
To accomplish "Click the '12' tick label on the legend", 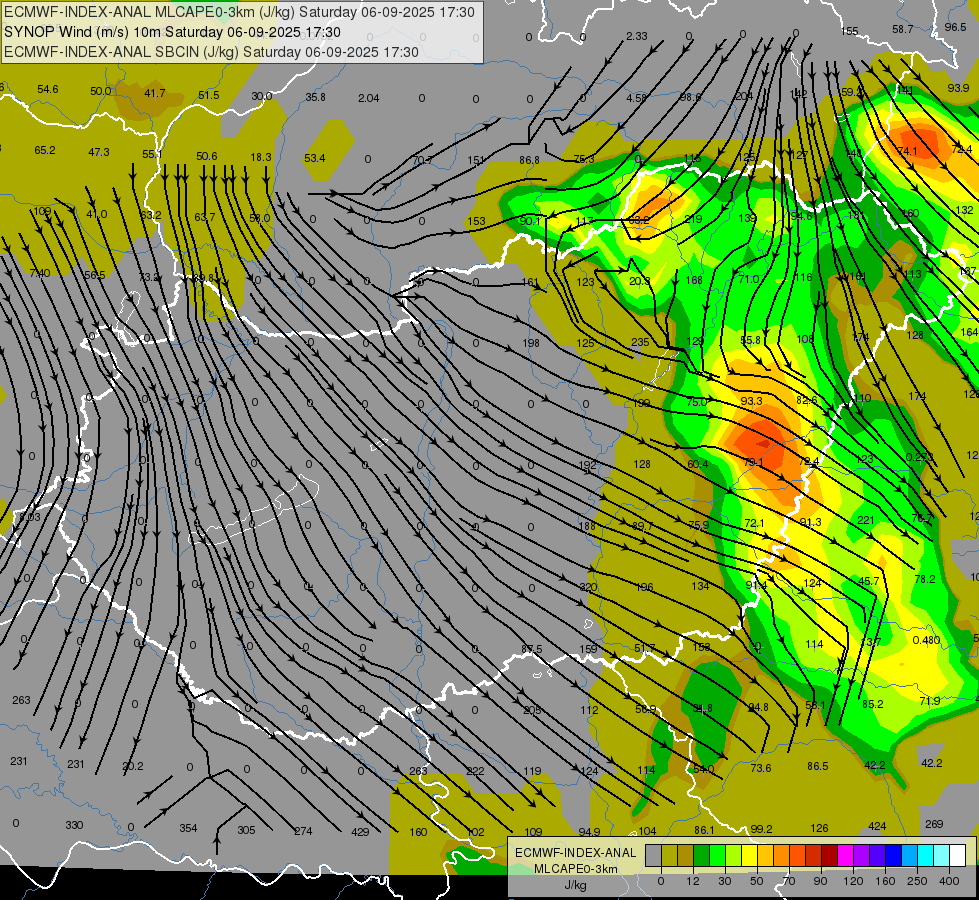I will (693, 881).
